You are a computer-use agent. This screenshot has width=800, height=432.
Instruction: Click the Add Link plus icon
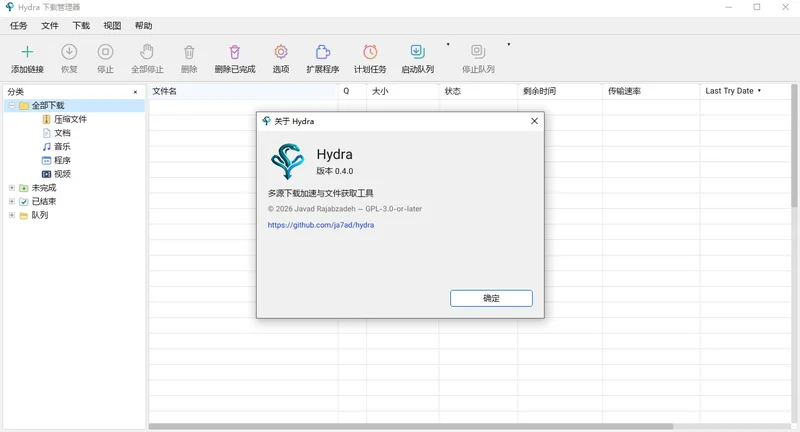27,52
